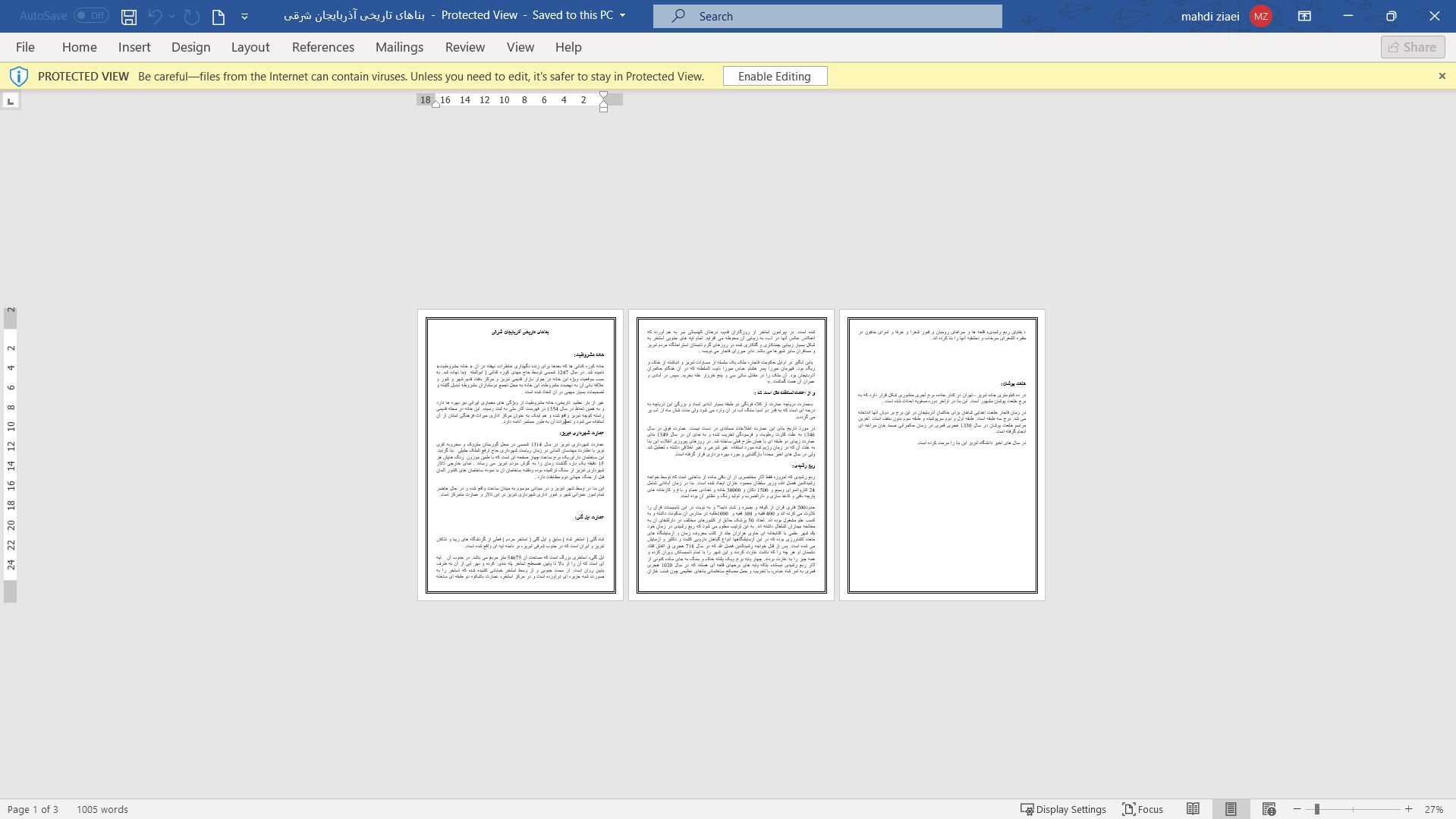
Task: Switch to the Insert tab
Action: 134,47
